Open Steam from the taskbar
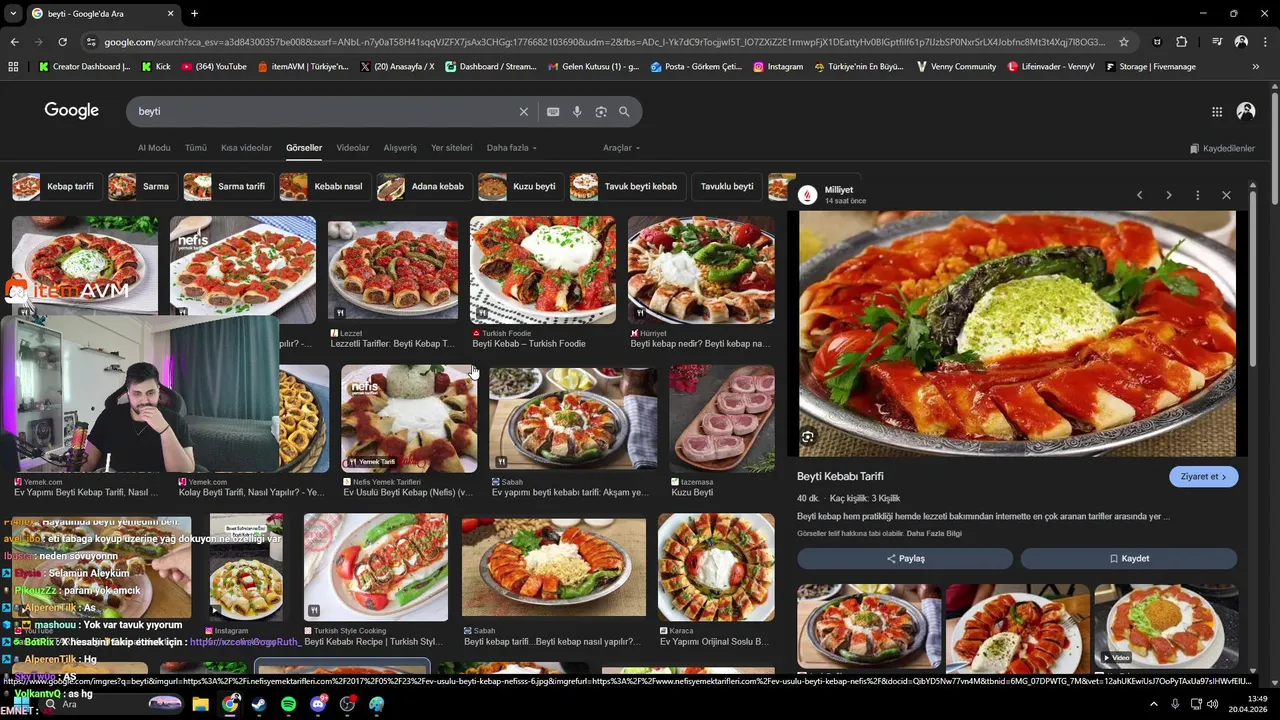 [x=259, y=704]
